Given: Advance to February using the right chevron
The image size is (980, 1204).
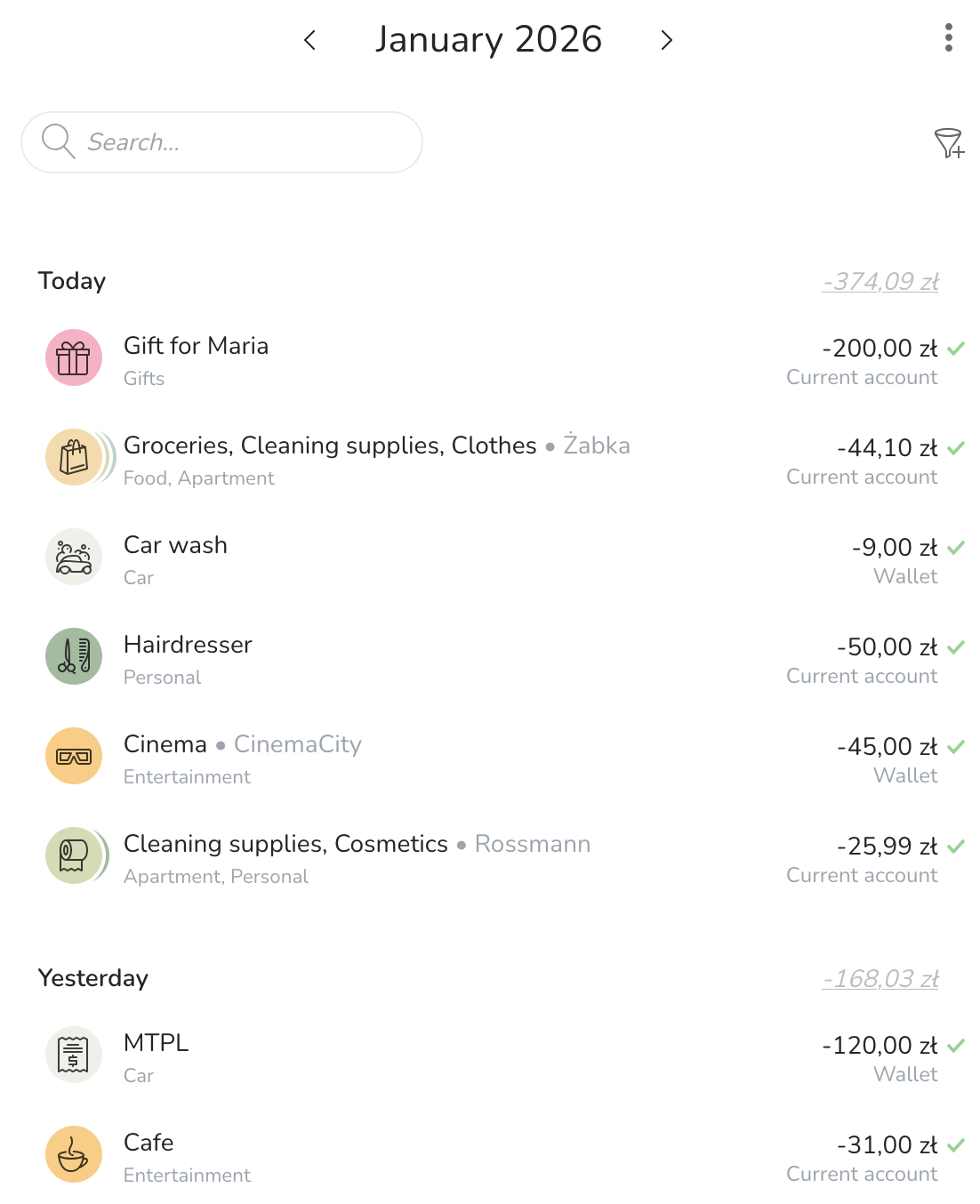Looking at the screenshot, I should click(x=666, y=40).
